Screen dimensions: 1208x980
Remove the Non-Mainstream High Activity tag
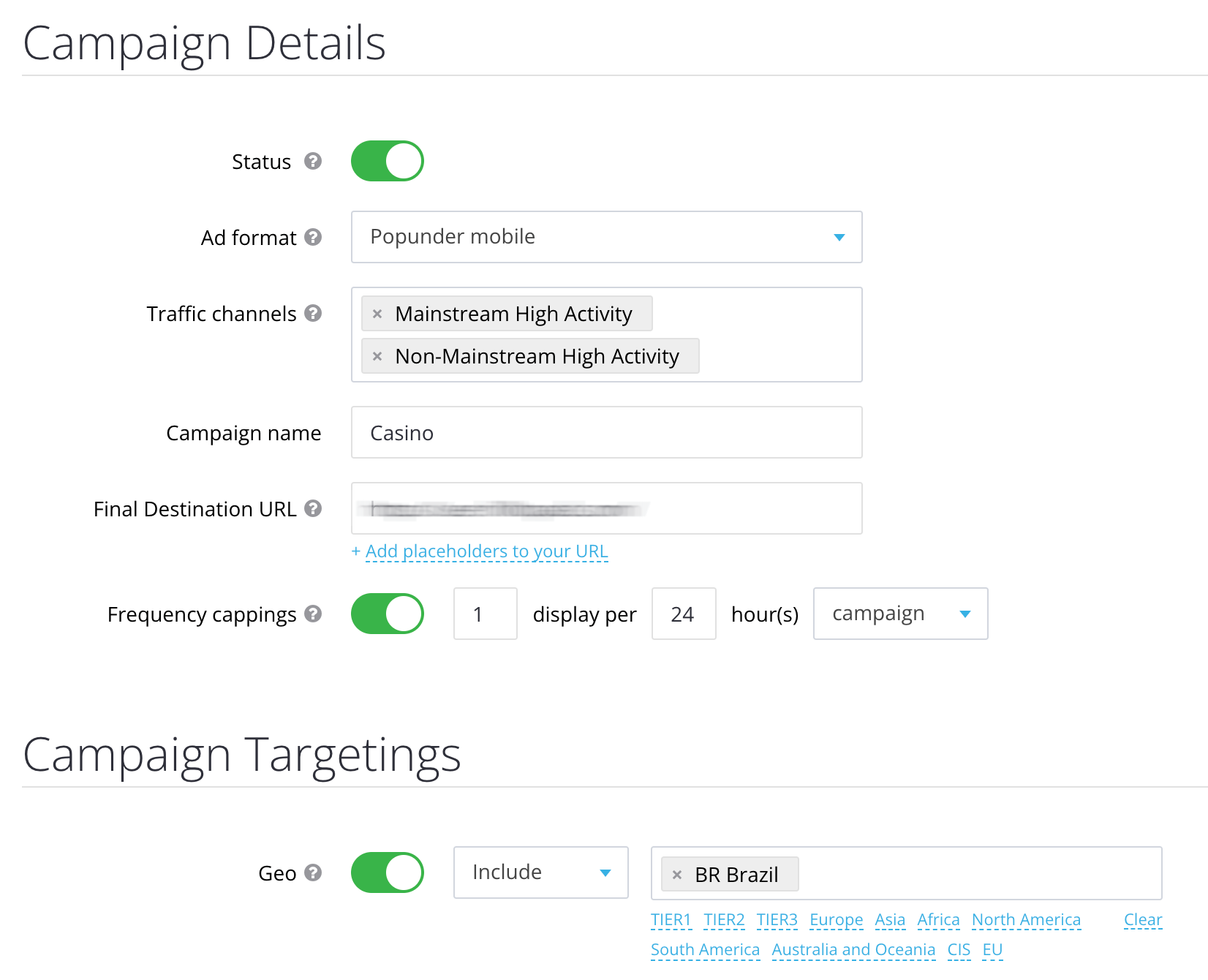(x=377, y=356)
